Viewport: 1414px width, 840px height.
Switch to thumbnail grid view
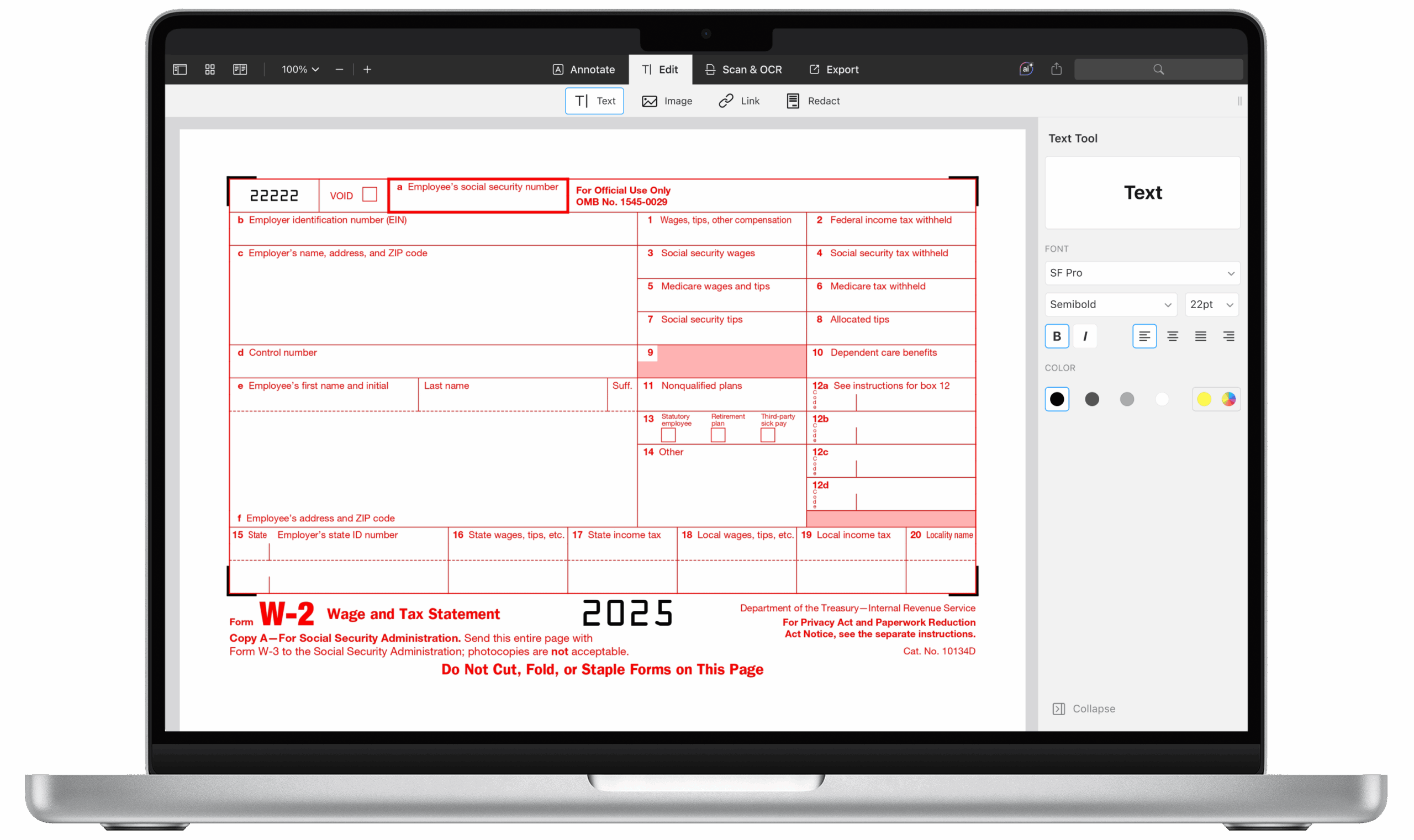(210, 69)
